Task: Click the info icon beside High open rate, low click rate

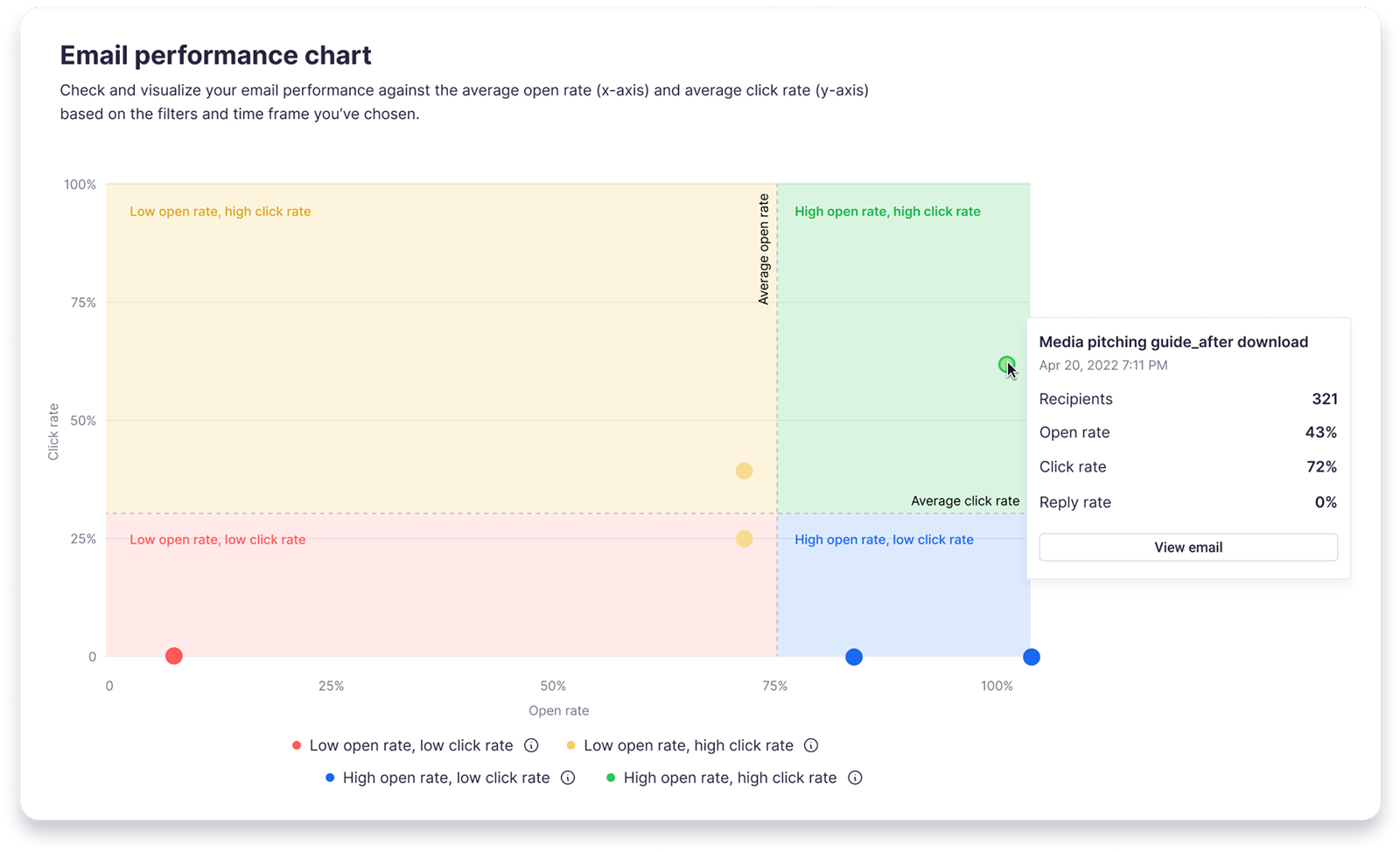Action: [x=568, y=778]
